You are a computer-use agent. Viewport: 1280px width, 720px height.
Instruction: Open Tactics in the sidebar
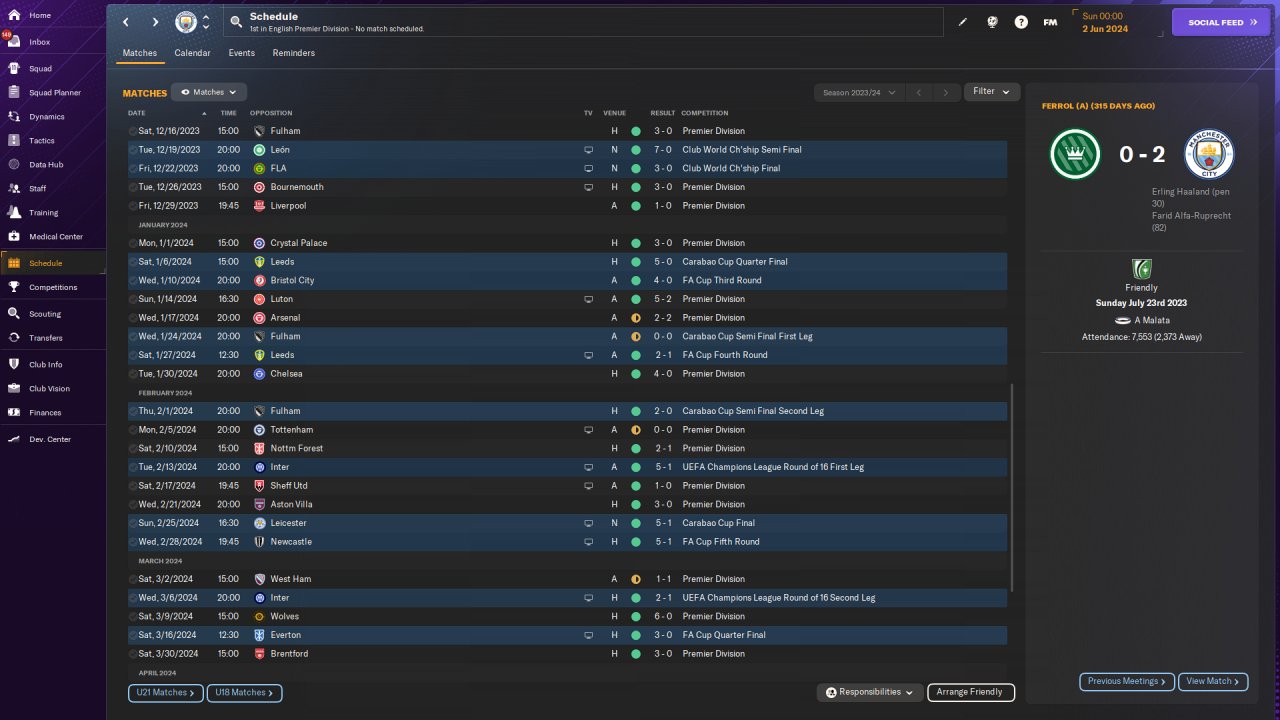pyautogui.click(x=52, y=141)
